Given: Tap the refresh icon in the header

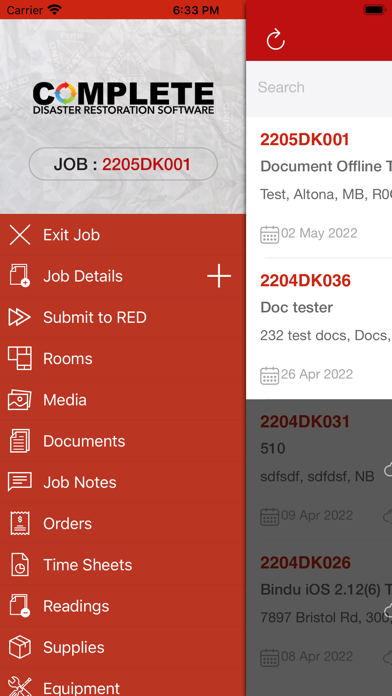Looking at the screenshot, I should tap(275, 40).
